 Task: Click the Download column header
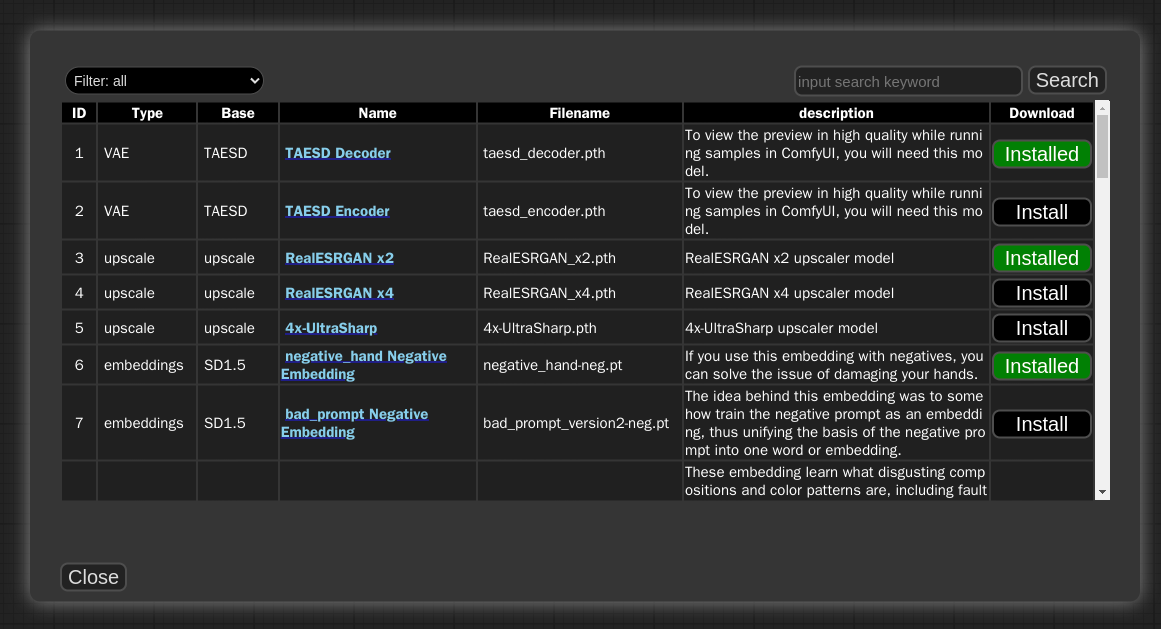[x=1042, y=113]
